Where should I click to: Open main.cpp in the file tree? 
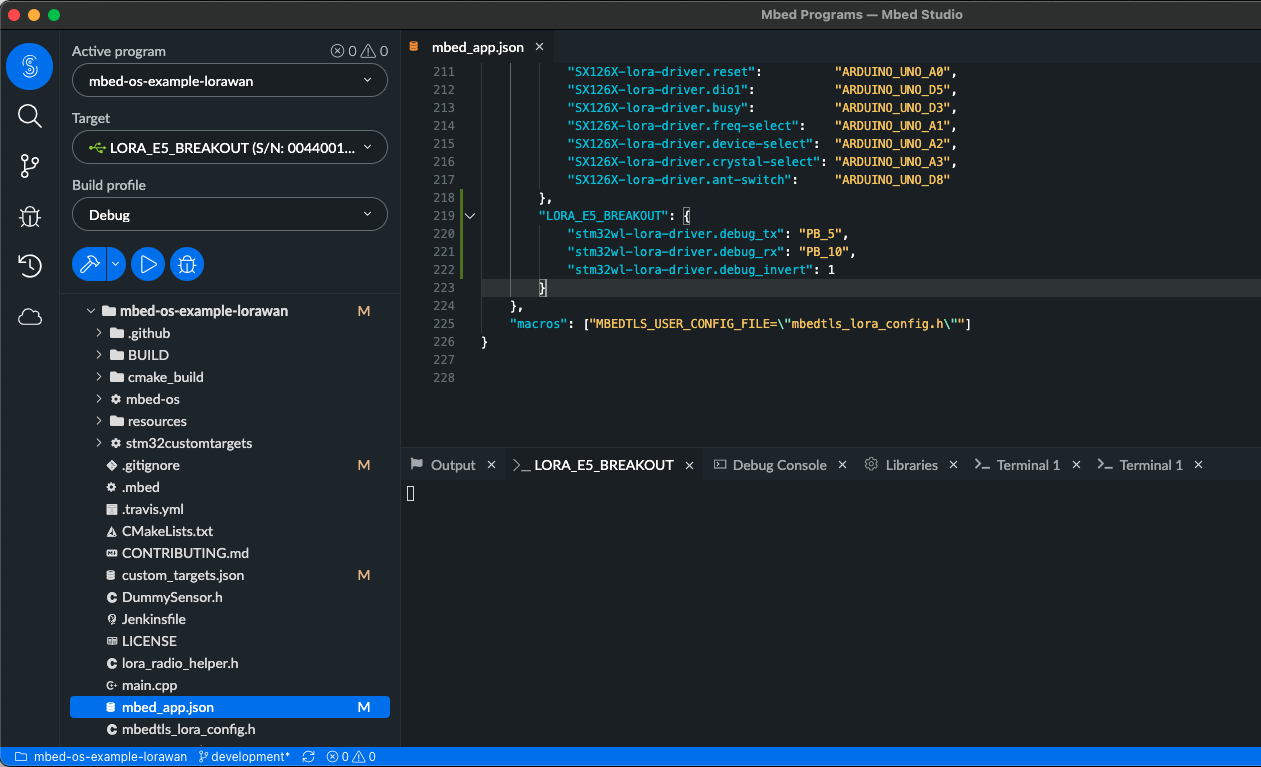[150, 685]
